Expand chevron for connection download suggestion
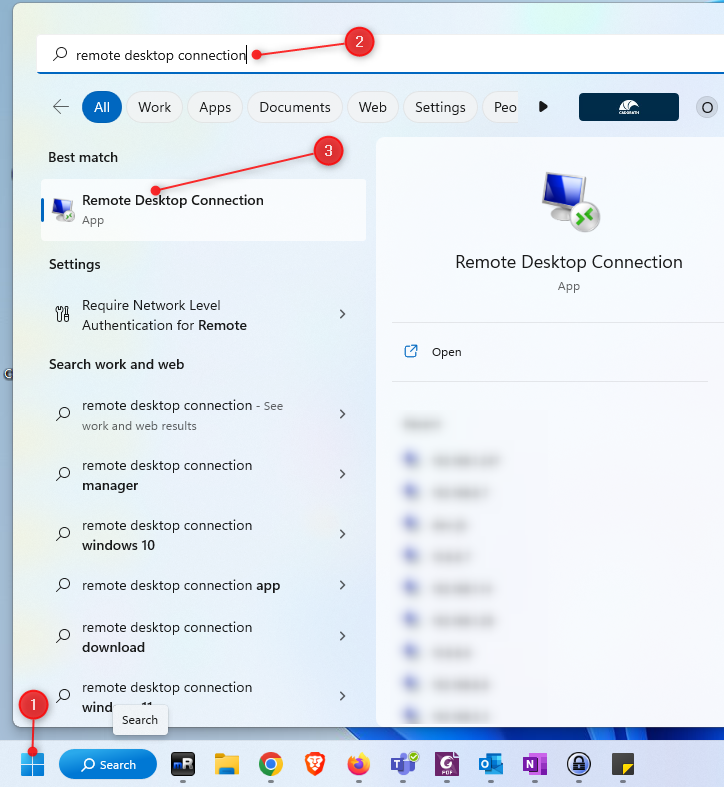 [342, 636]
